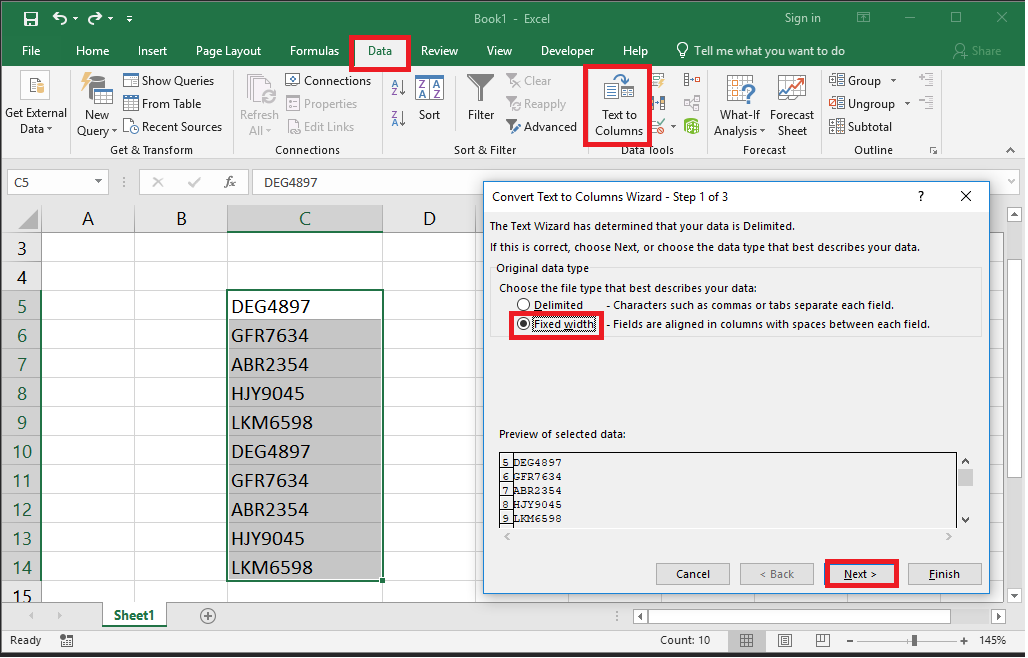Click the Remove Duplicates icon
Image resolution: width=1028 pixels, height=658 pixels.
coord(658,103)
